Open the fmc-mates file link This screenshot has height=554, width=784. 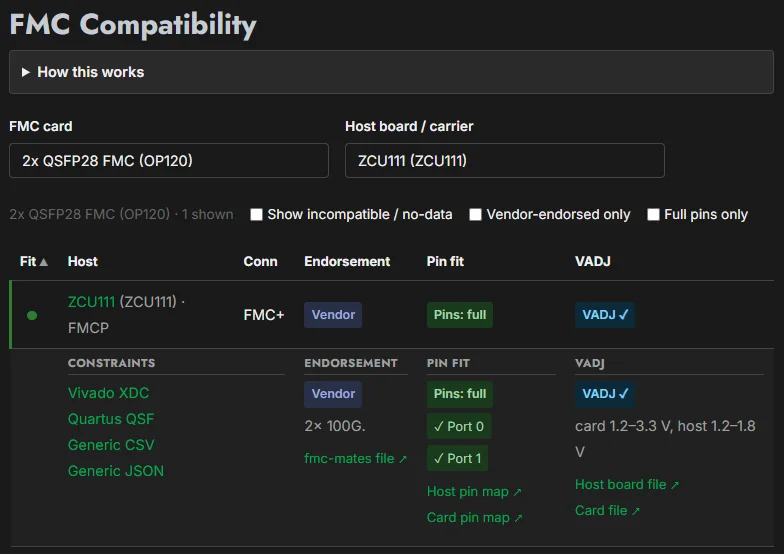point(349,458)
